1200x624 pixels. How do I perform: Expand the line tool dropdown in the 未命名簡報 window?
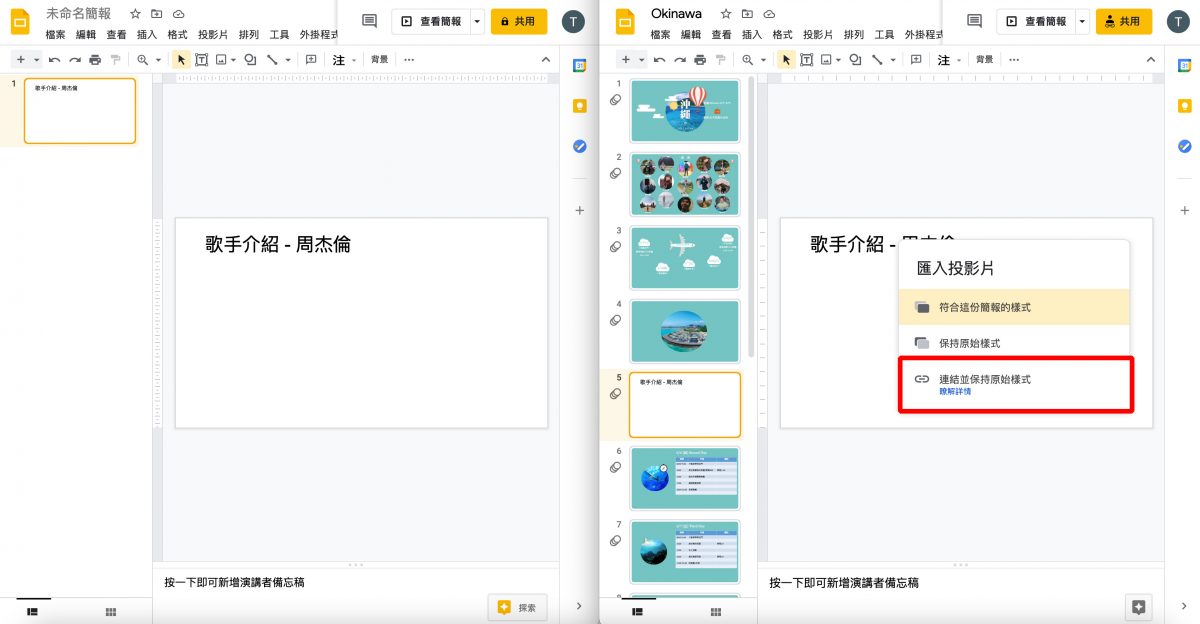pos(288,60)
